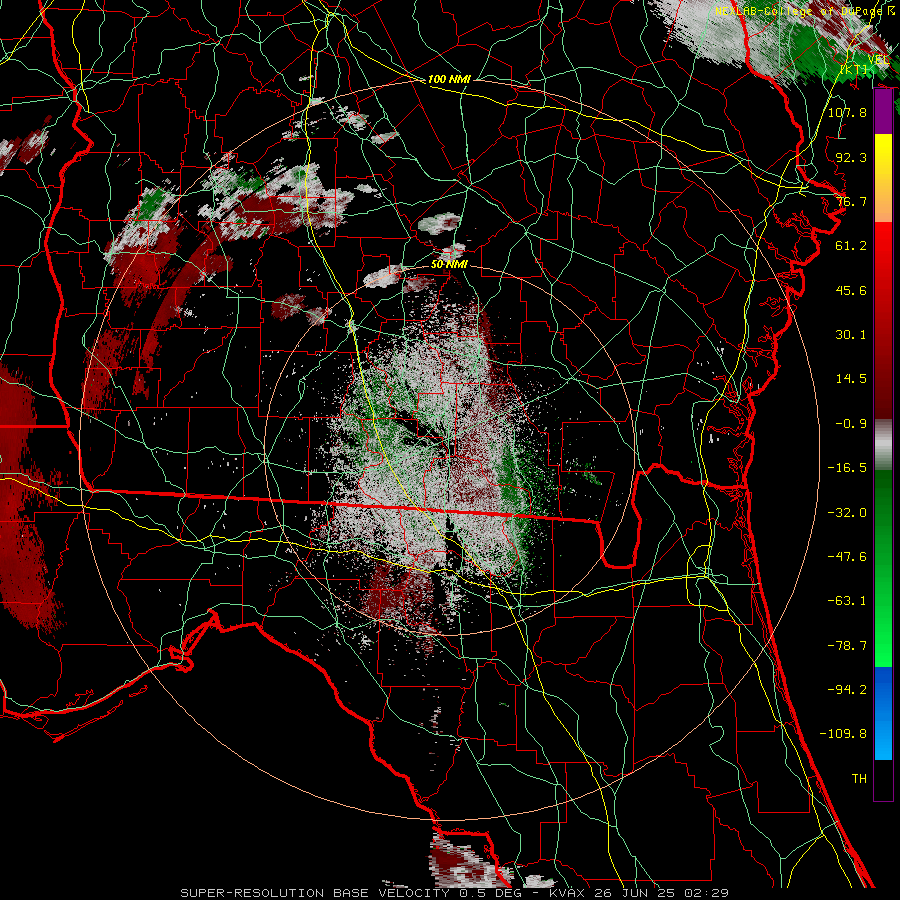Screen dimensions: 900x900
Task: Click the 61.2 velocity scale value
Action: coord(851,246)
